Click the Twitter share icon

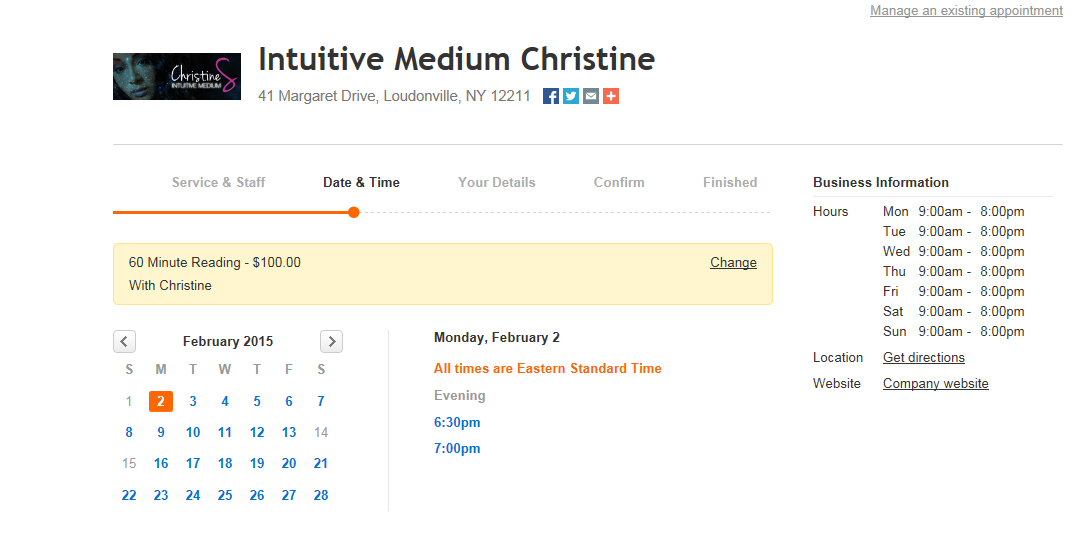(x=571, y=96)
